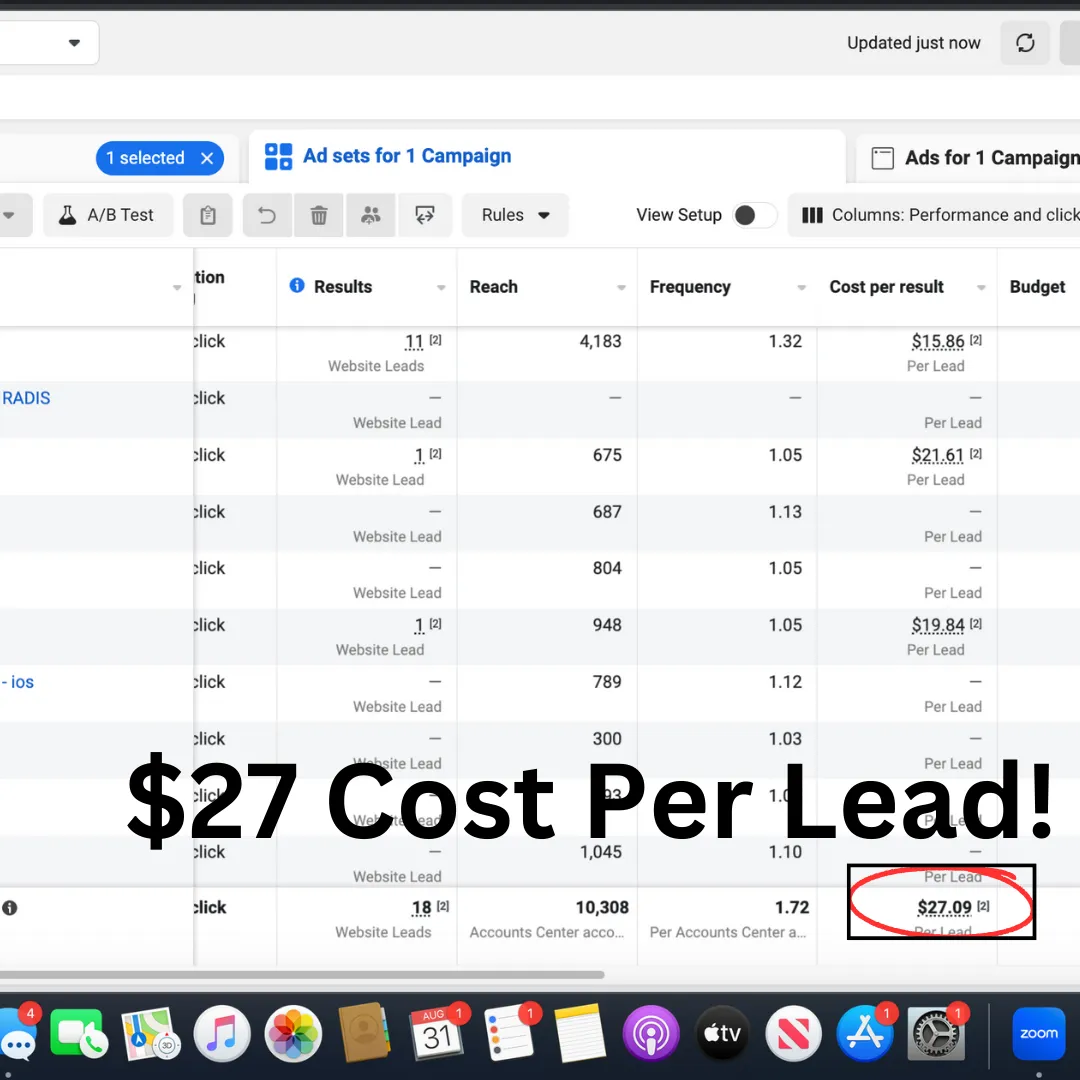Open the Cost per result sort arrow

pos(981,287)
